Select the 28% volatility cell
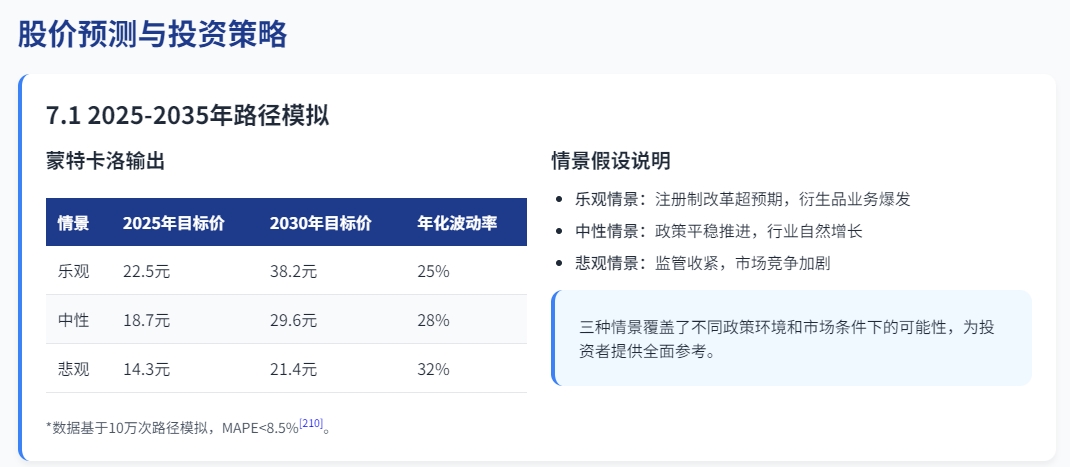 [x=433, y=320]
